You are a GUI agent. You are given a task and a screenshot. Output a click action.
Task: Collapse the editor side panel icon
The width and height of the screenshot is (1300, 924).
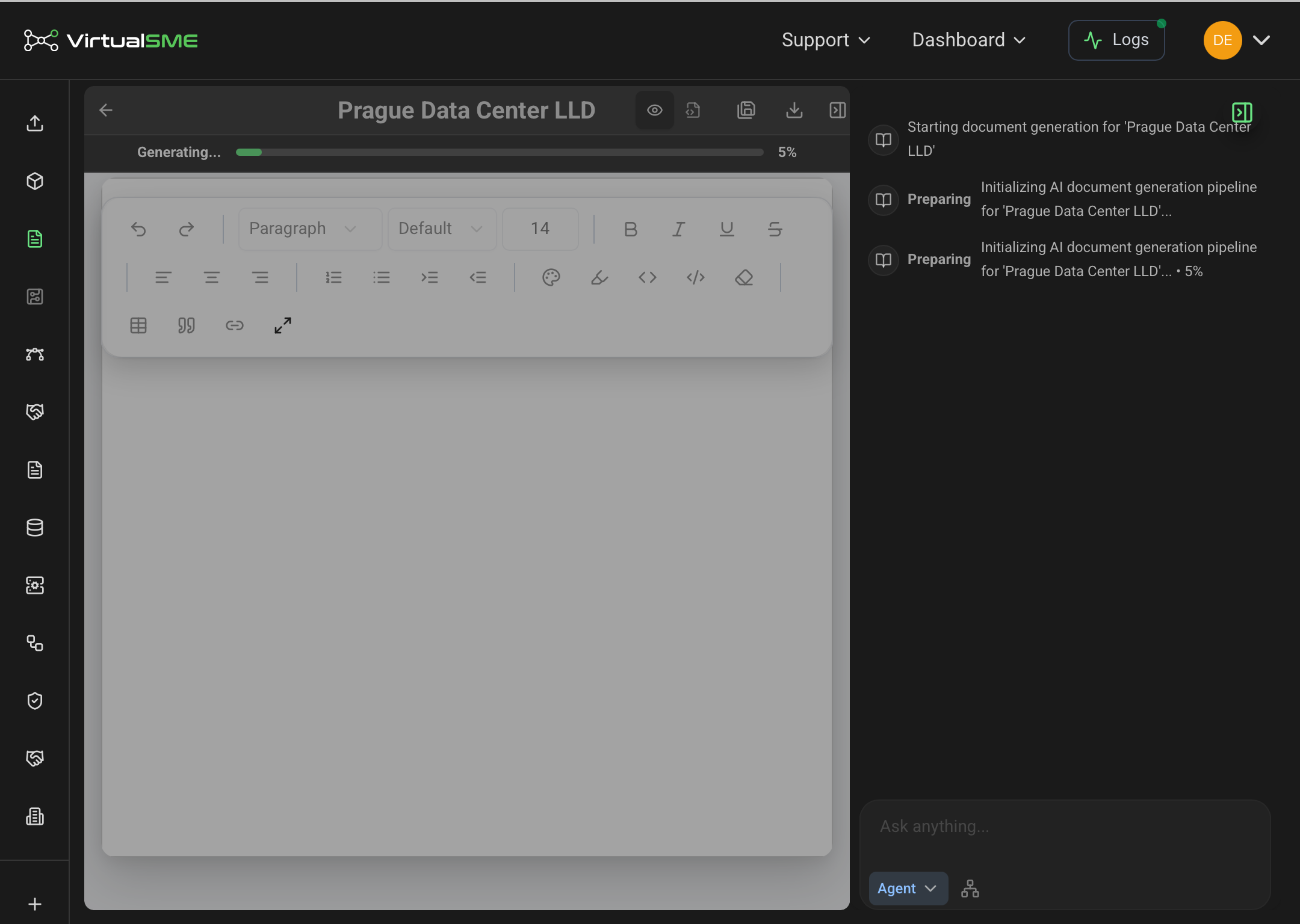pyautogui.click(x=838, y=110)
